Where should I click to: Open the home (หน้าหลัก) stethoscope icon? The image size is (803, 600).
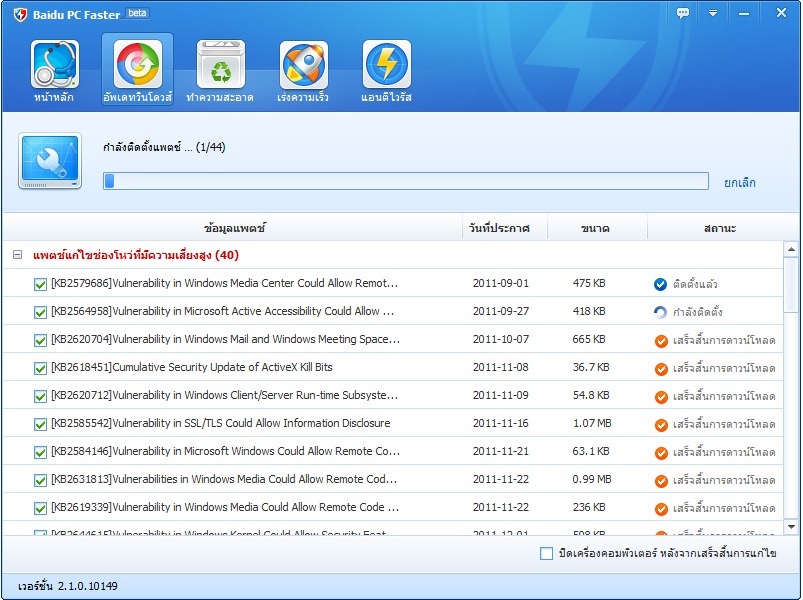pyautogui.click(x=54, y=66)
